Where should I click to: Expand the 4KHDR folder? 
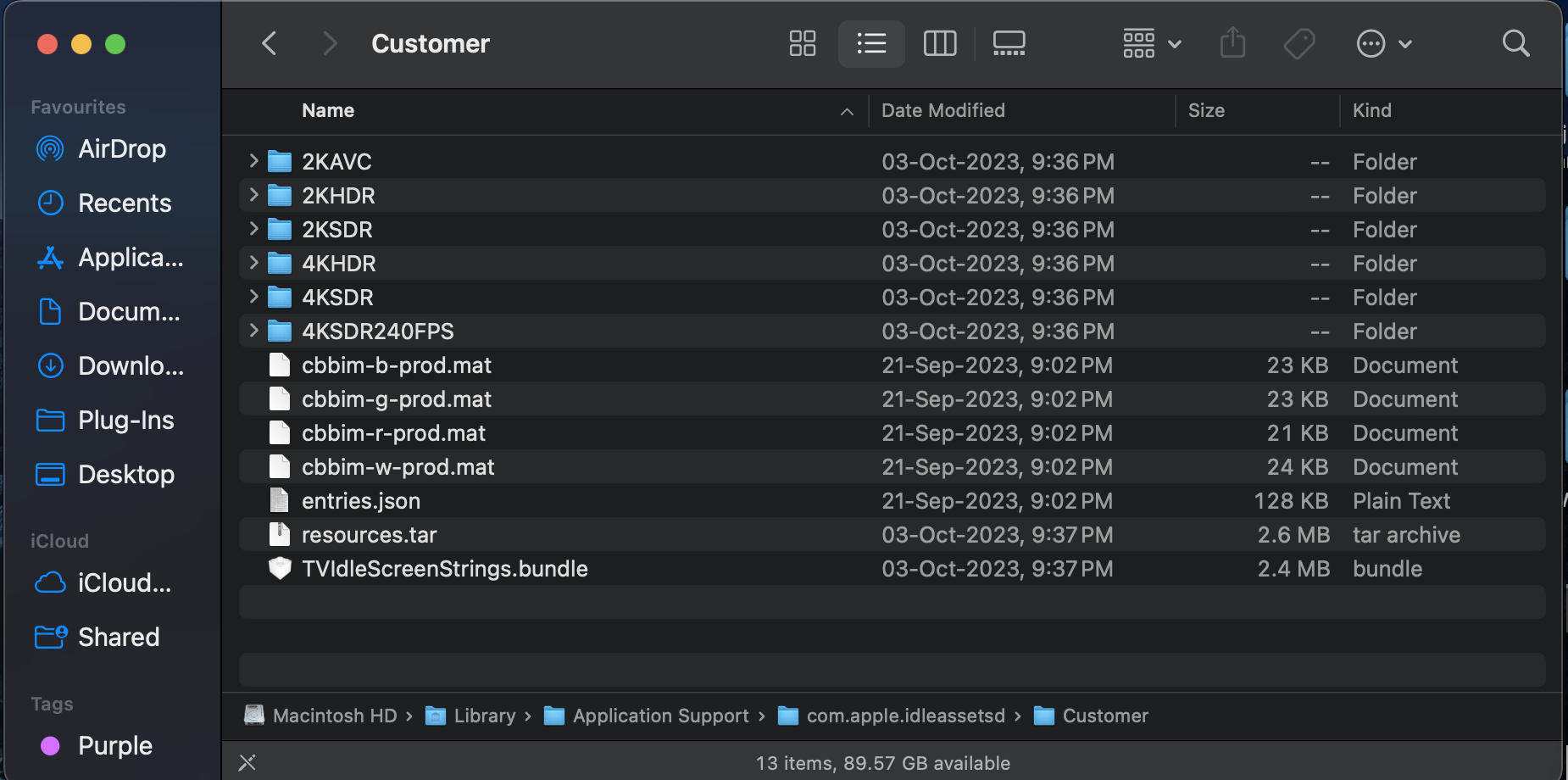(253, 263)
